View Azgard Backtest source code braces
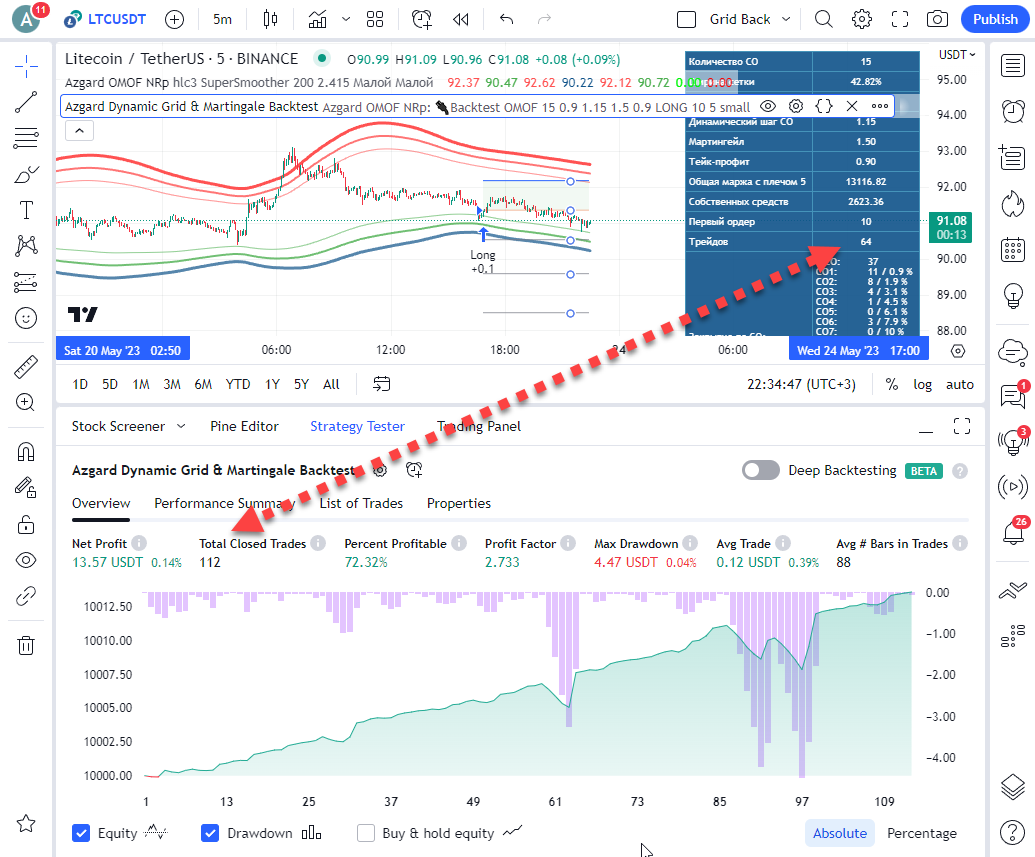Screen dimensions: 1035x857 [x=824, y=106]
